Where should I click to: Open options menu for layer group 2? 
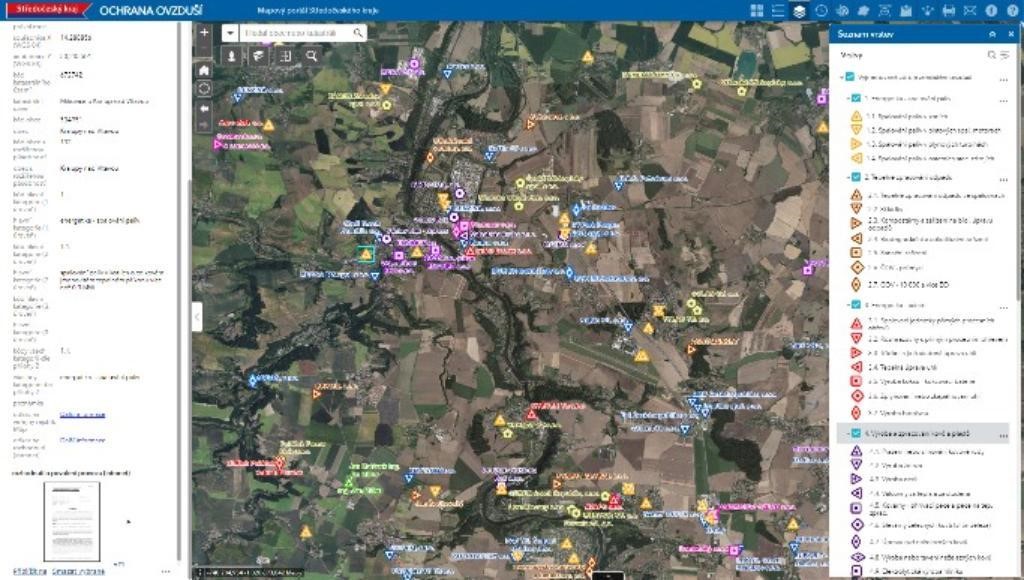click(1004, 178)
